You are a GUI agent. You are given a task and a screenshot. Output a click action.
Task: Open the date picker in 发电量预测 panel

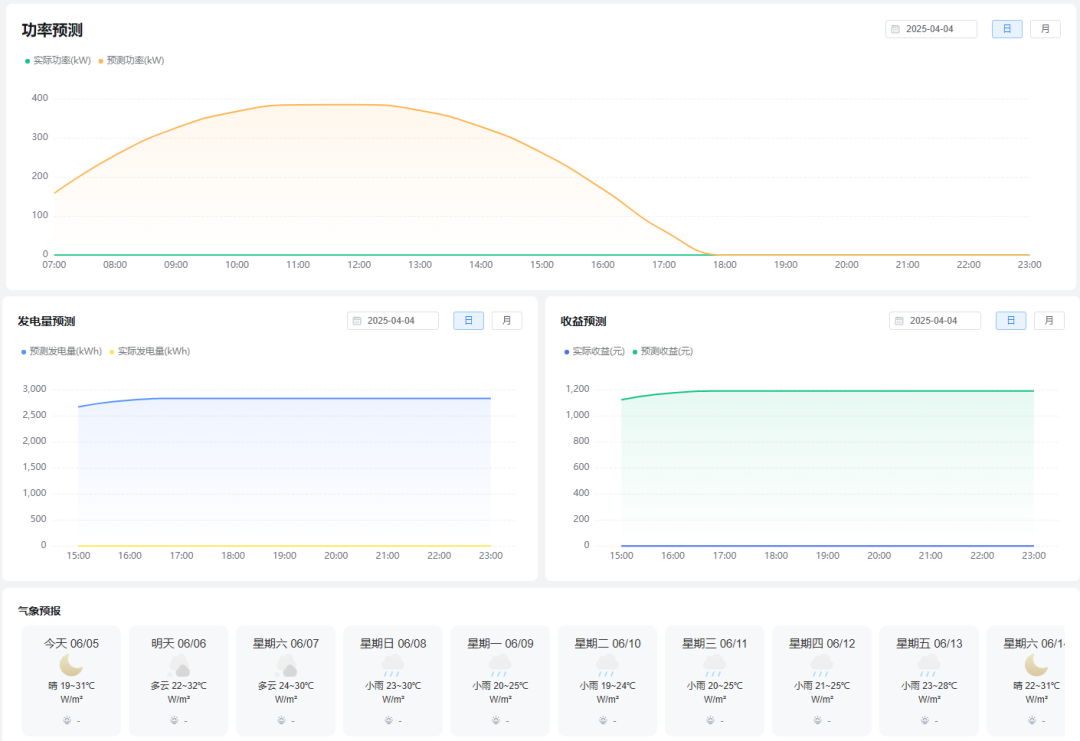393,321
